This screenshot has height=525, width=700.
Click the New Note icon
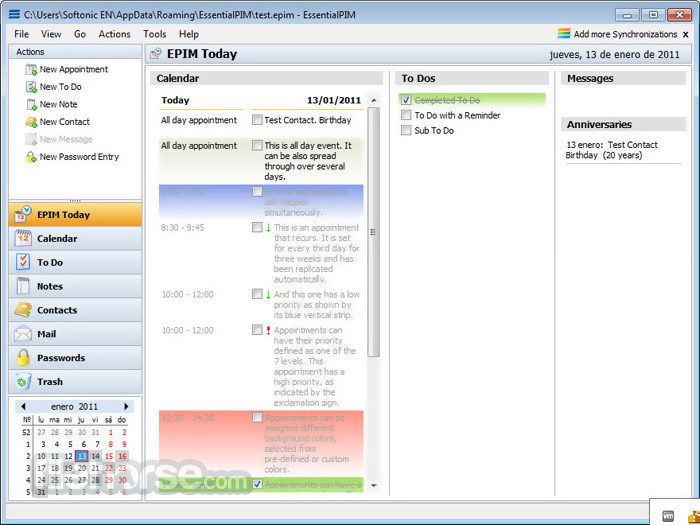tap(31, 104)
